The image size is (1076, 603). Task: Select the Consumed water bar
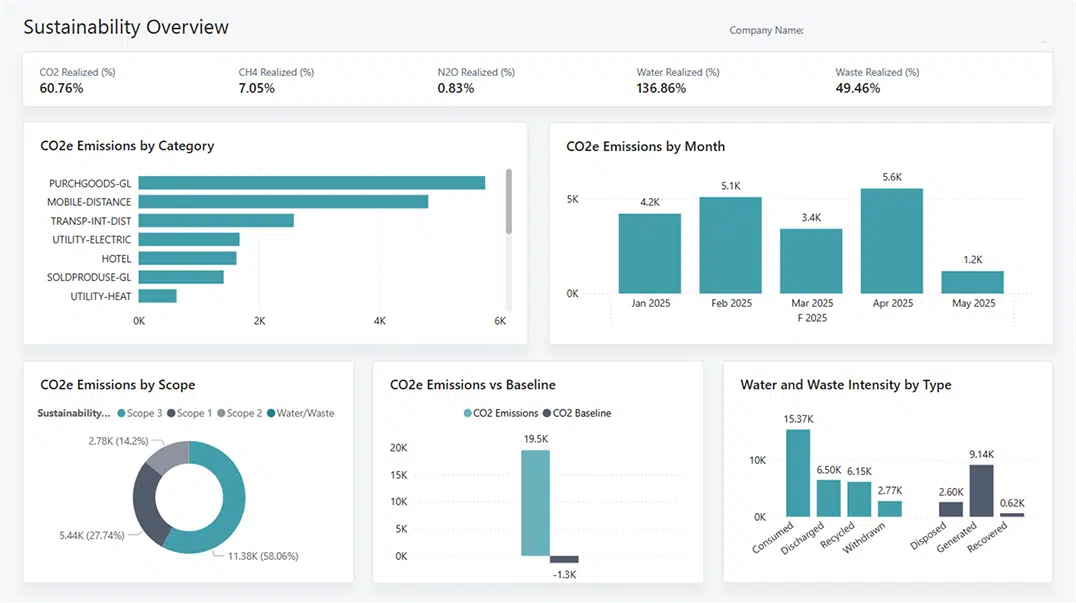pos(797,475)
